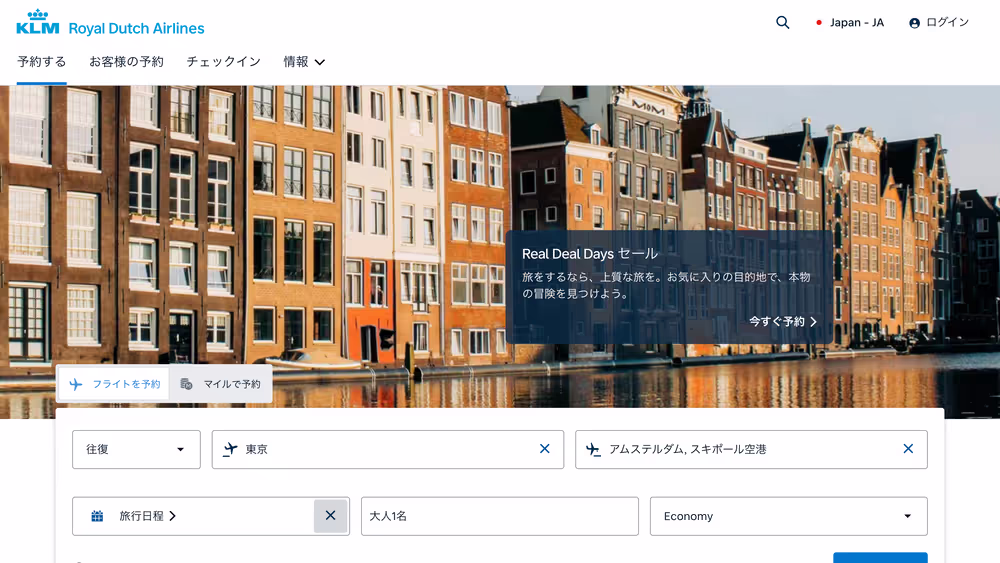
Task: Click the 今すぐ予約 promo link
Action: [783, 322]
